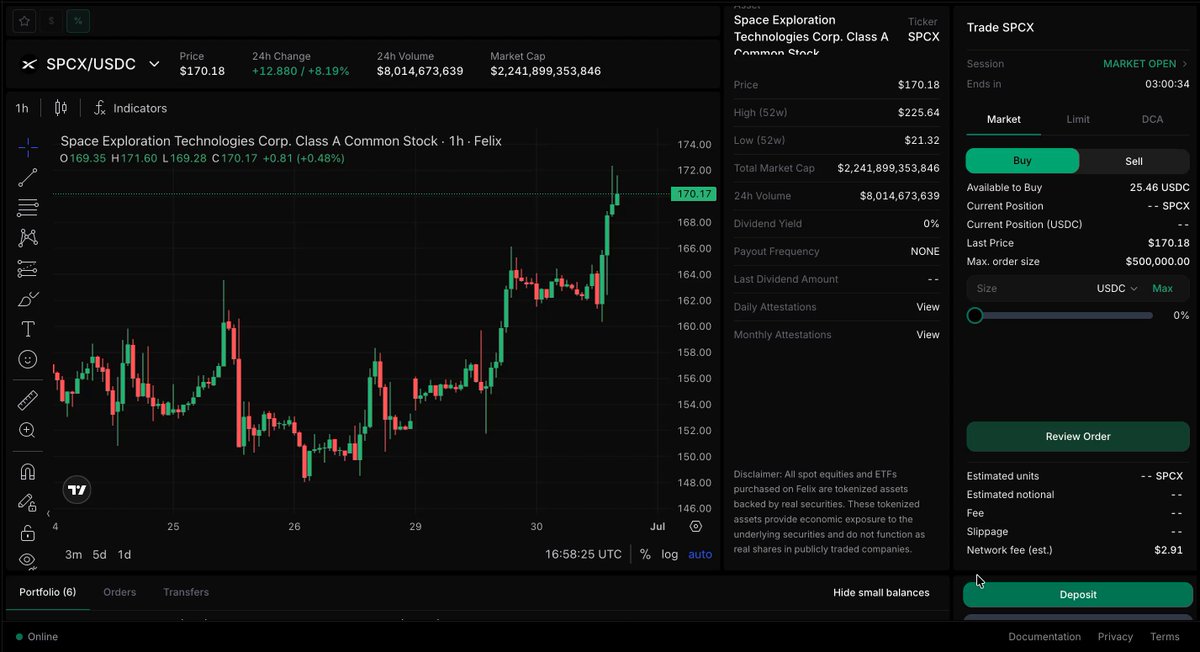
Task: Switch to the Limit order tab
Action: coord(1078,119)
